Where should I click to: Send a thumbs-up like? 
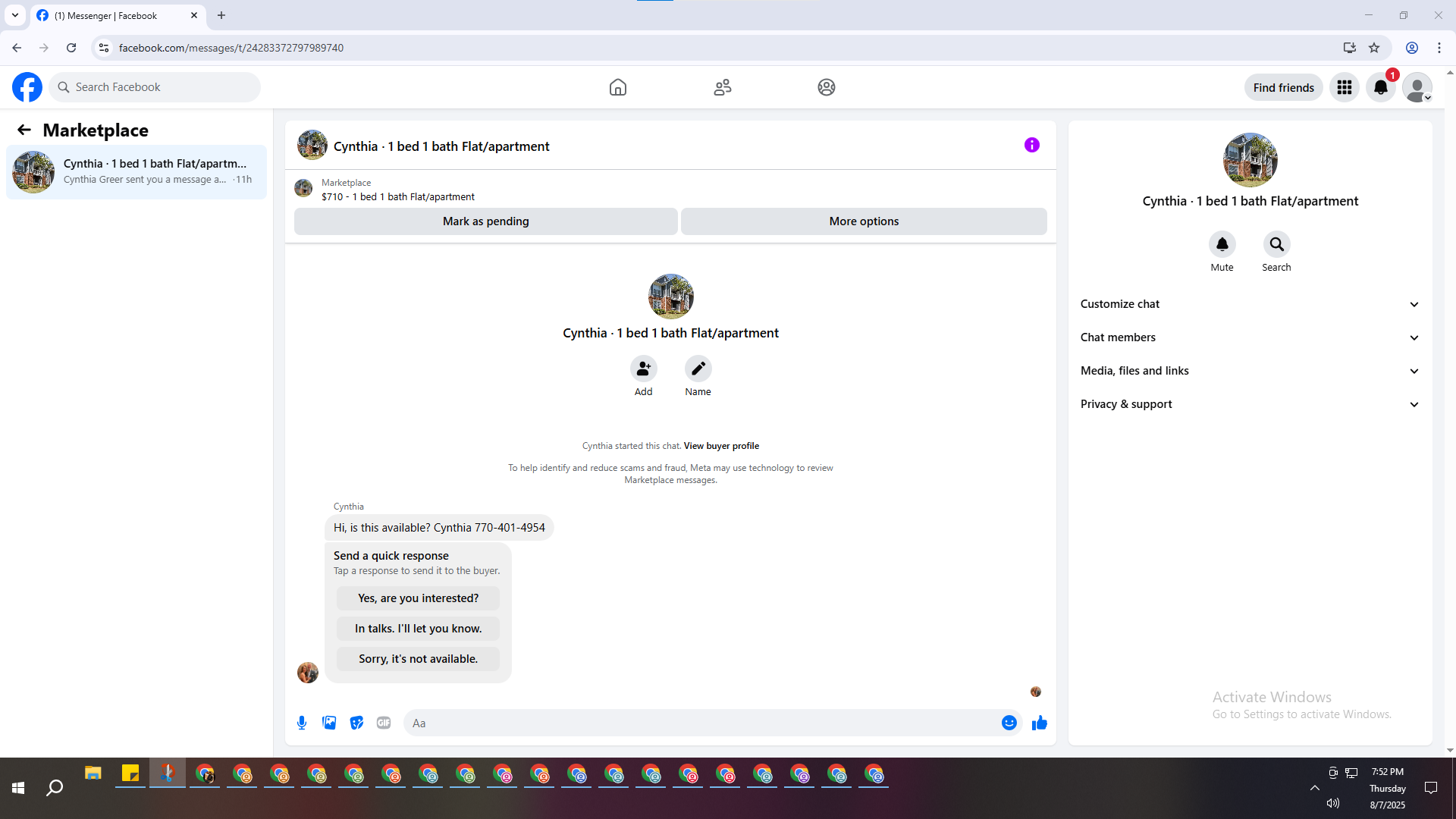pos(1040,723)
